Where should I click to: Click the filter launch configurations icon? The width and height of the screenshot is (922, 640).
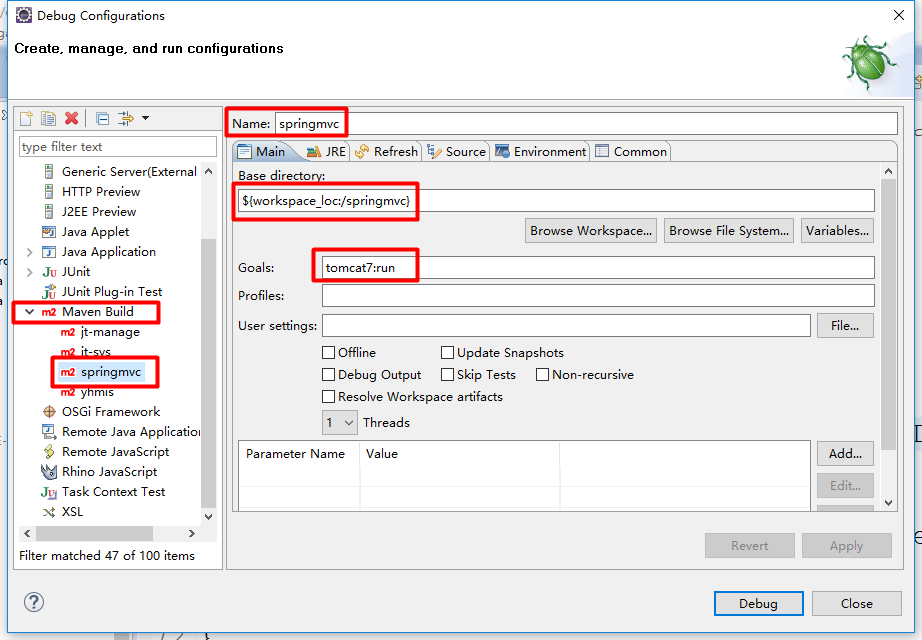pyautogui.click(x=126, y=118)
